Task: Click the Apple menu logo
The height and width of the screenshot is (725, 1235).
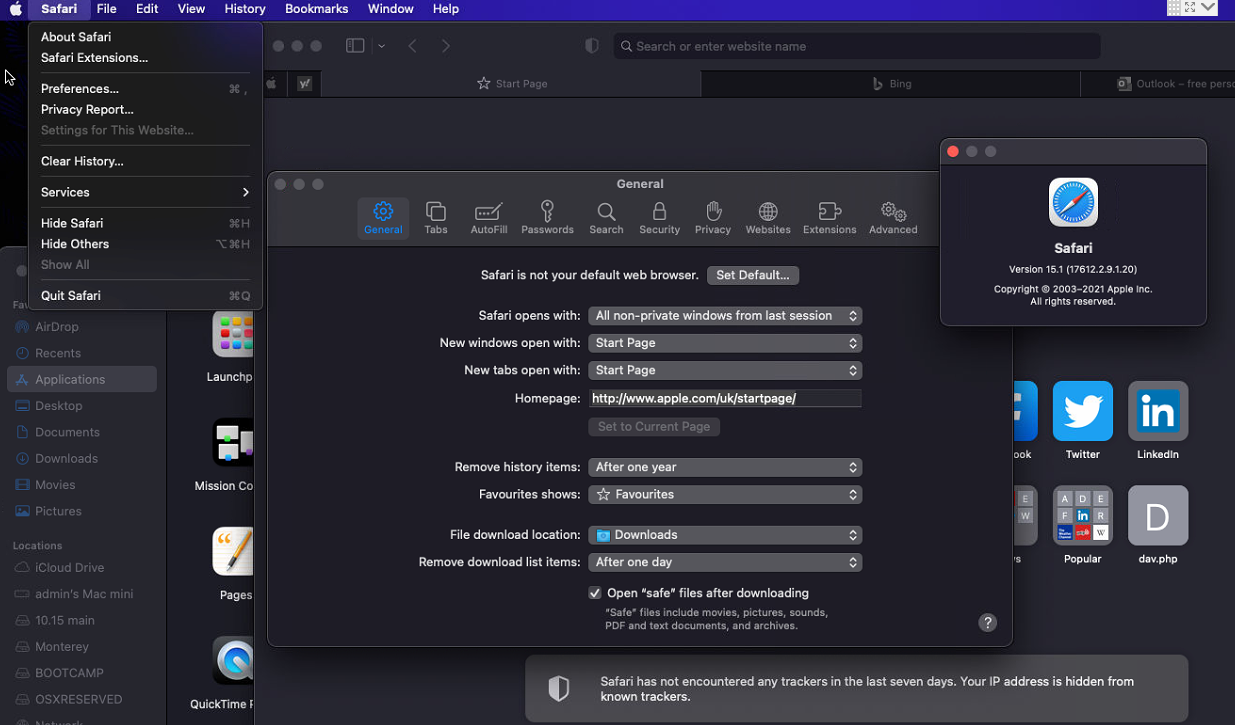Action: coord(16,9)
